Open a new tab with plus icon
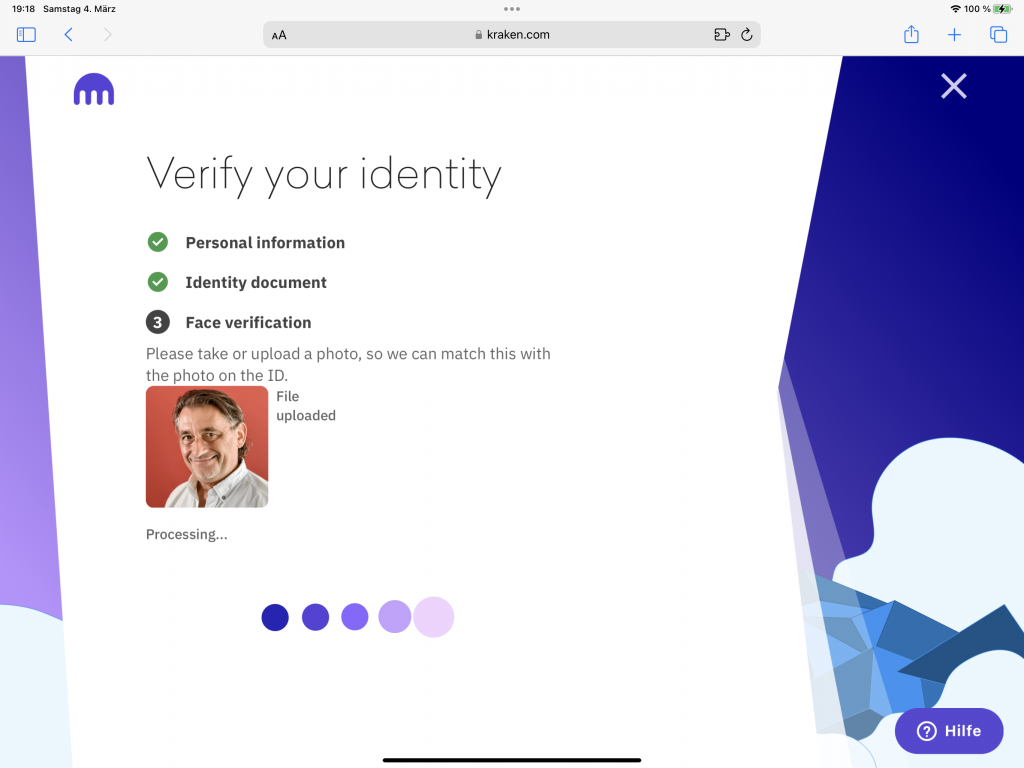 954,35
